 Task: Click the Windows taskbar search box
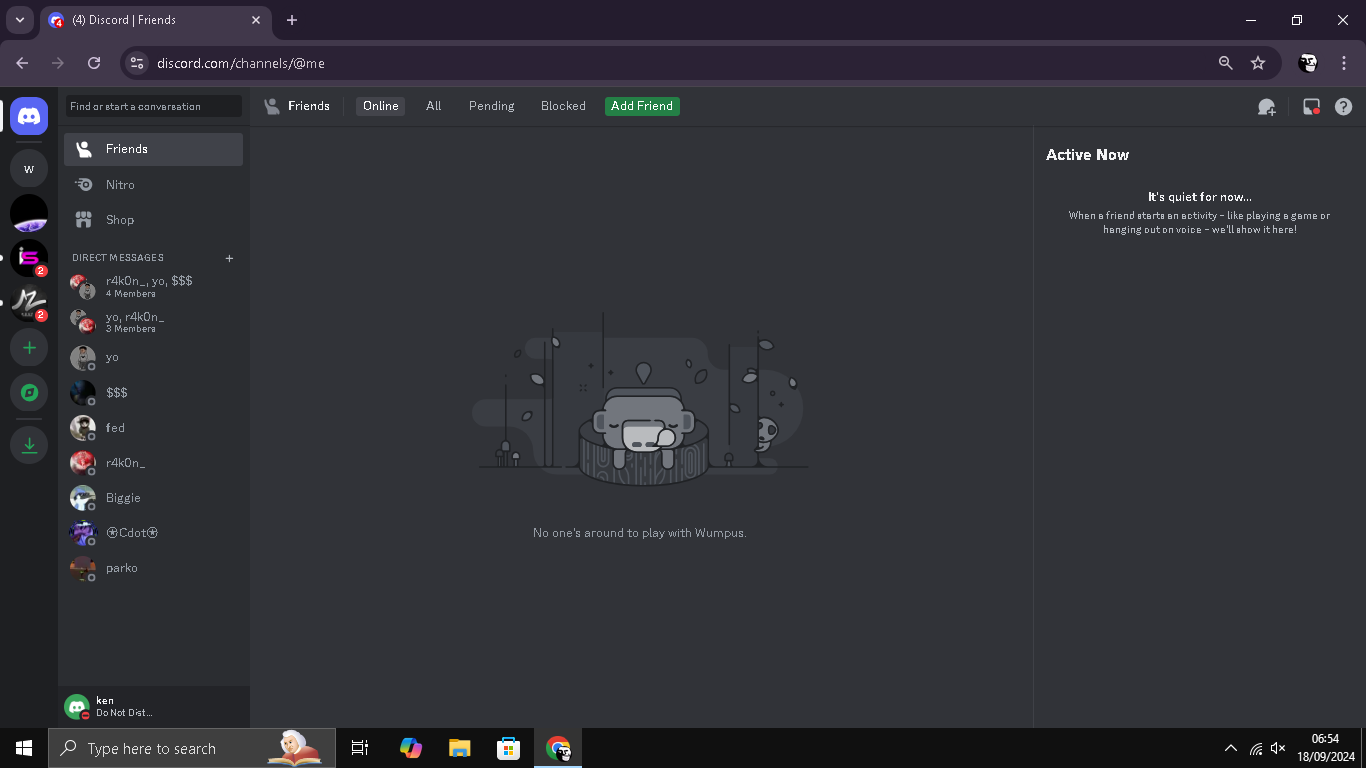tap(192, 748)
